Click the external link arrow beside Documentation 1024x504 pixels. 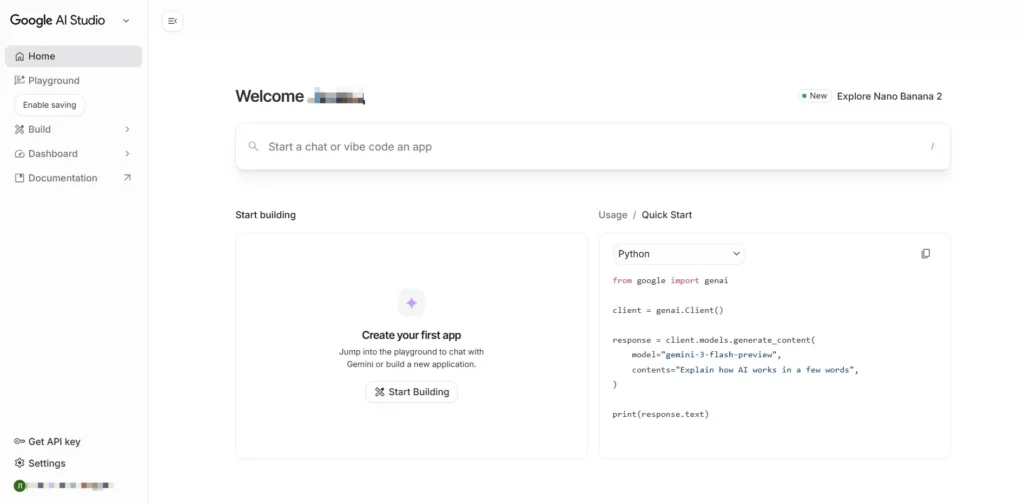pyautogui.click(x=127, y=178)
